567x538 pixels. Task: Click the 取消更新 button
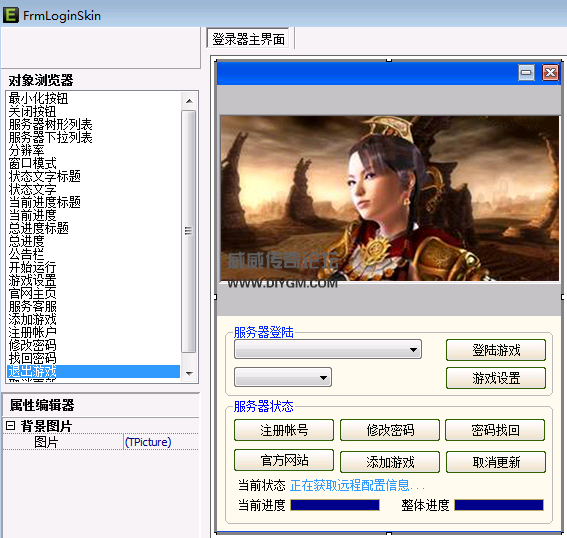coord(496,462)
